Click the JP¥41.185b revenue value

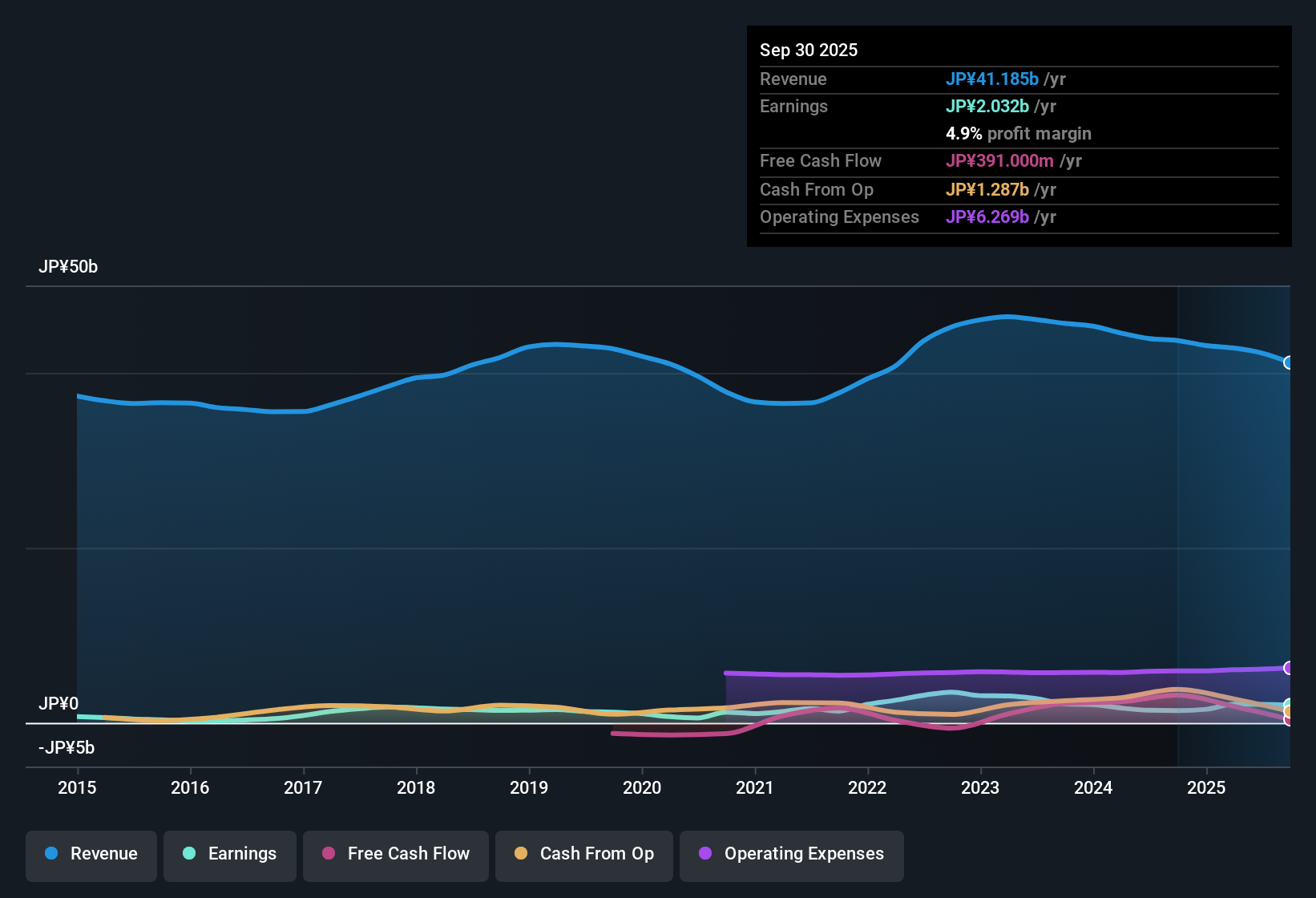coord(993,79)
